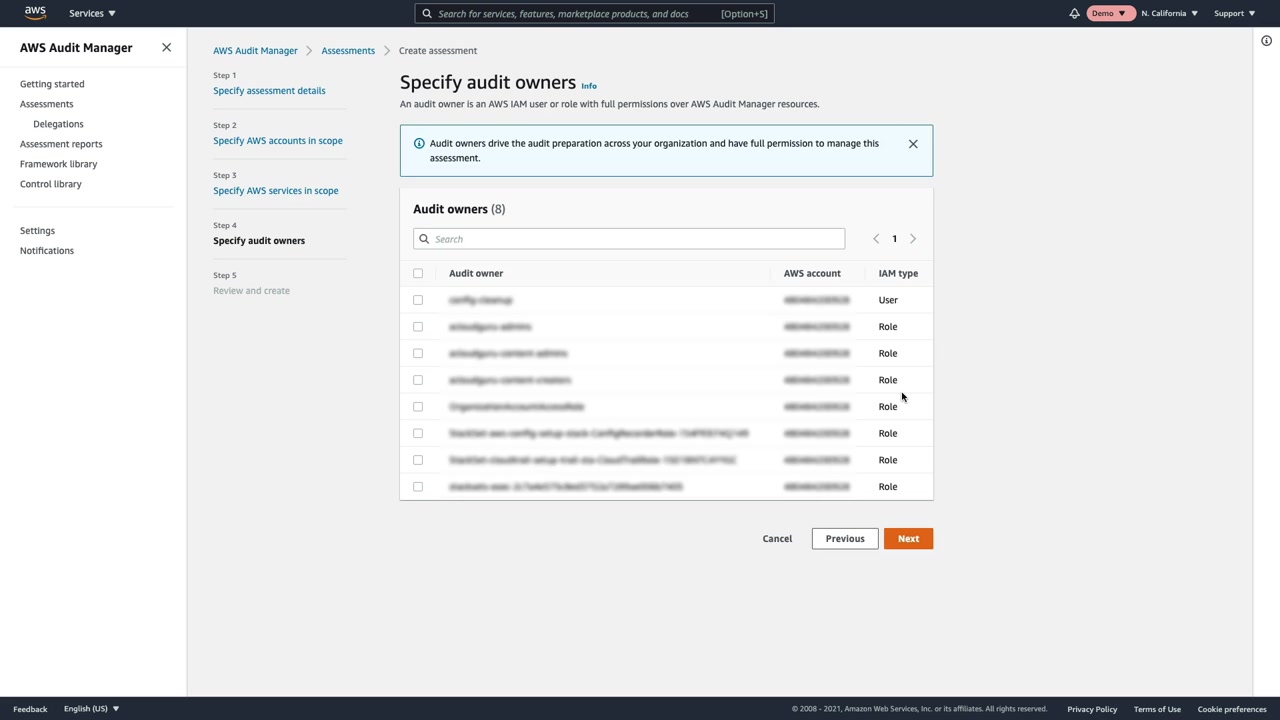Go to next page of audit owners
This screenshot has width=1280, height=720.
point(913,239)
